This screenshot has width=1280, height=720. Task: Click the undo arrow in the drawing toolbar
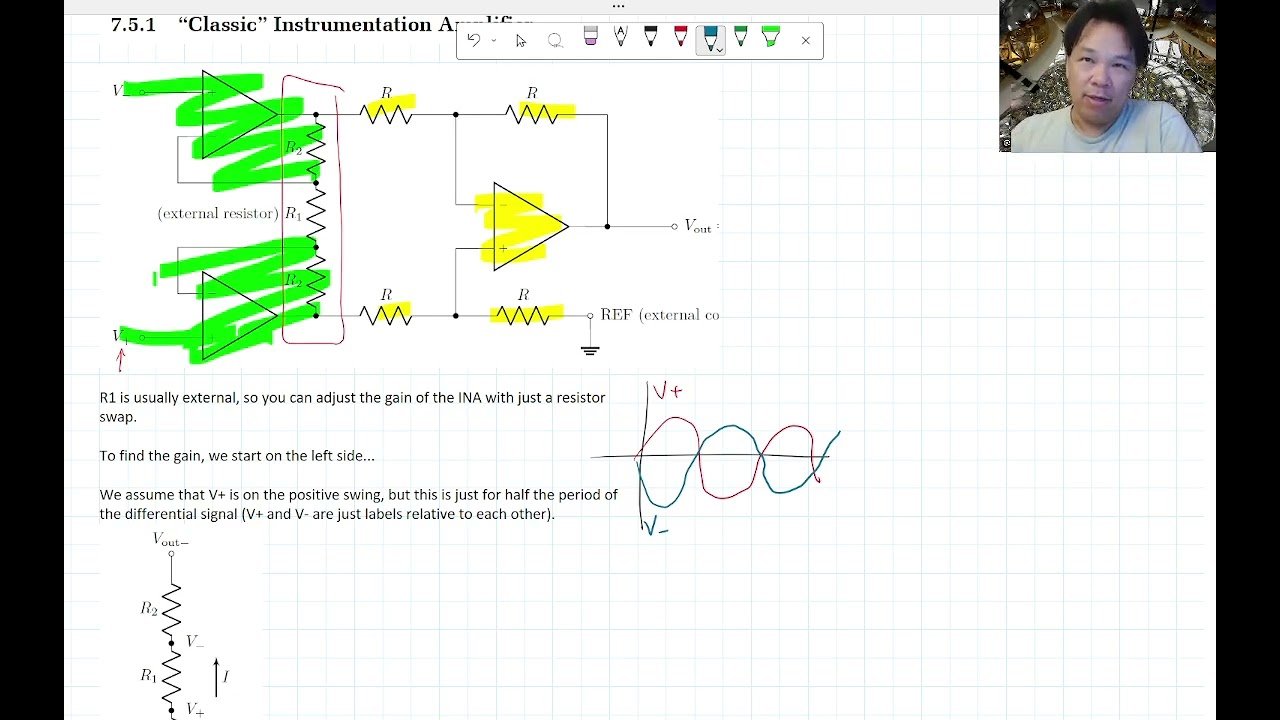pyautogui.click(x=474, y=40)
